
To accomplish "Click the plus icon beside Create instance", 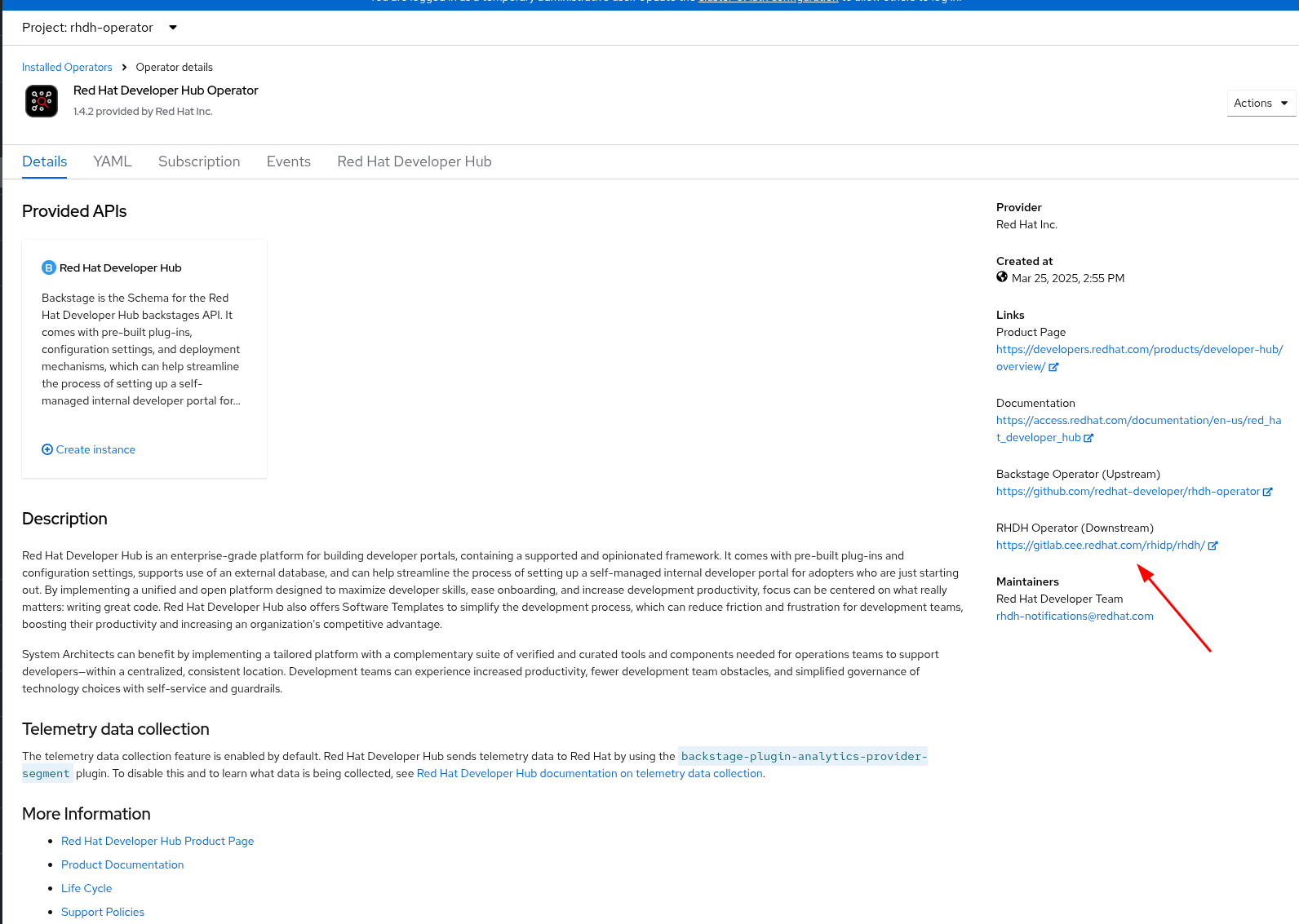I will click(47, 449).
